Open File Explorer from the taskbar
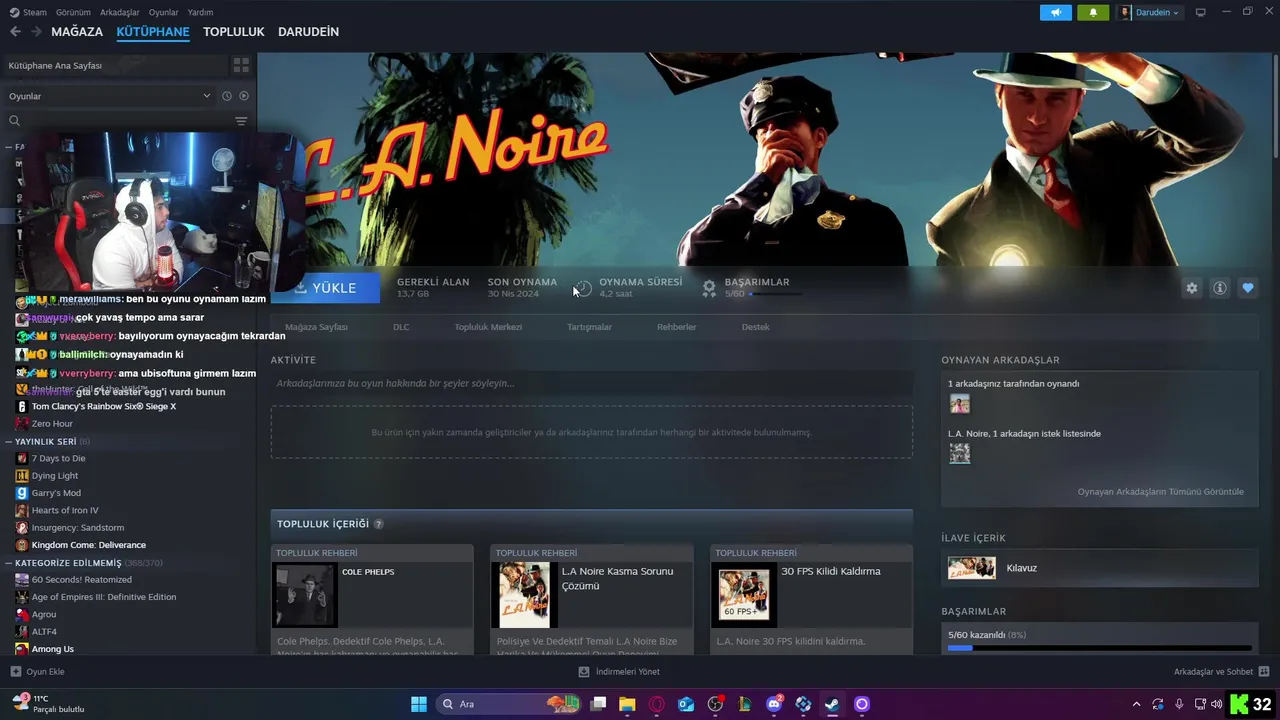The image size is (1280, 720). click(x=627, y=704)
